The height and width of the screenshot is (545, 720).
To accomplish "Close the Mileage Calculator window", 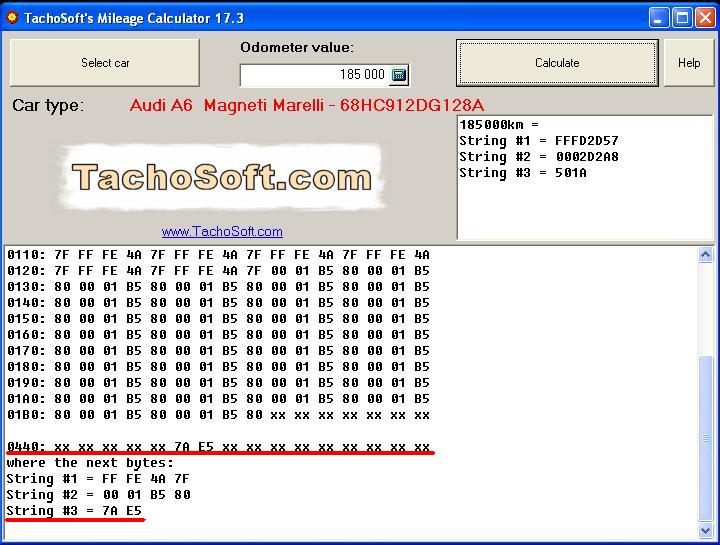I will coord(705,18).
